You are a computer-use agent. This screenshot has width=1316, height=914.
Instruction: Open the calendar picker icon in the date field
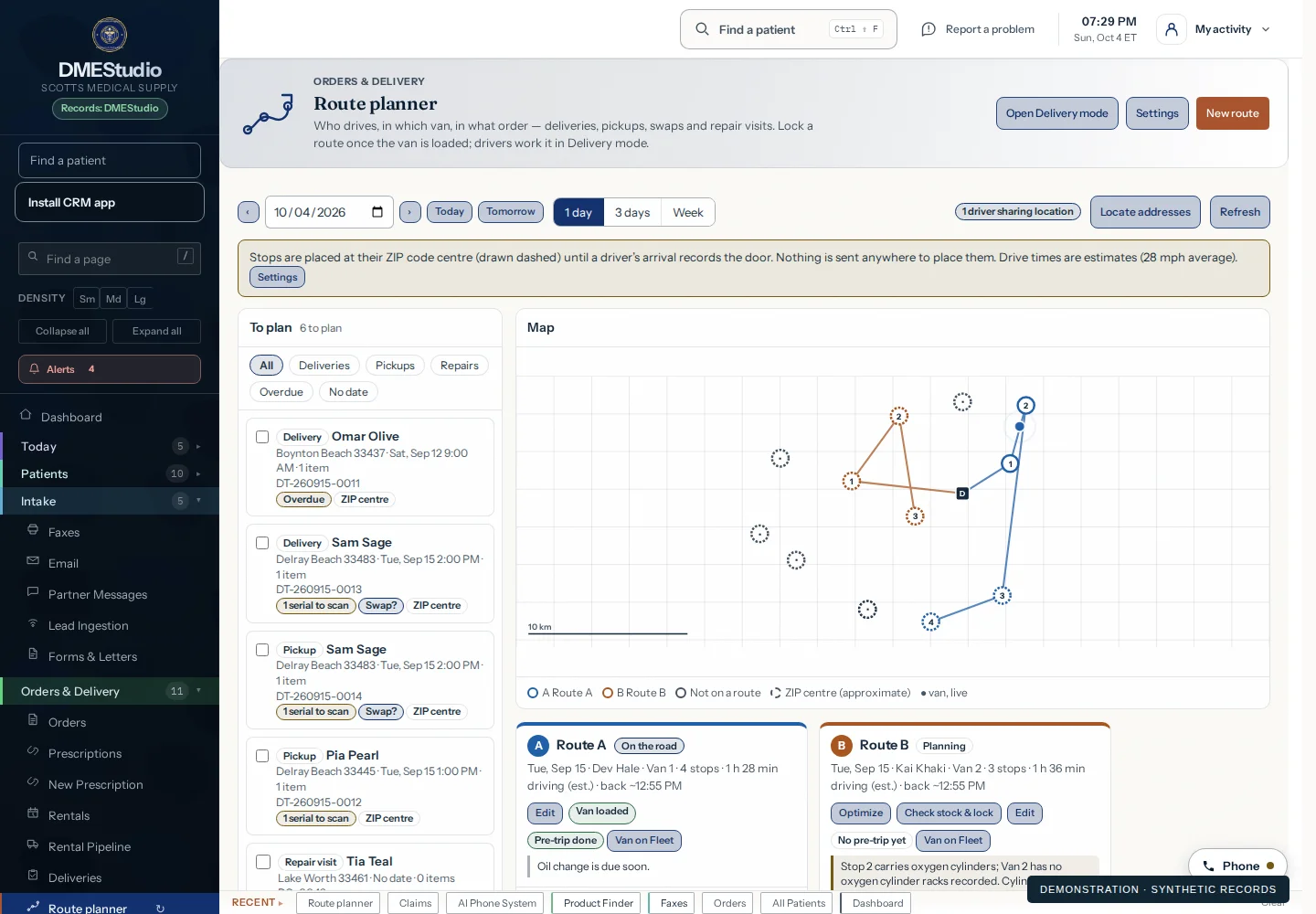377,212
